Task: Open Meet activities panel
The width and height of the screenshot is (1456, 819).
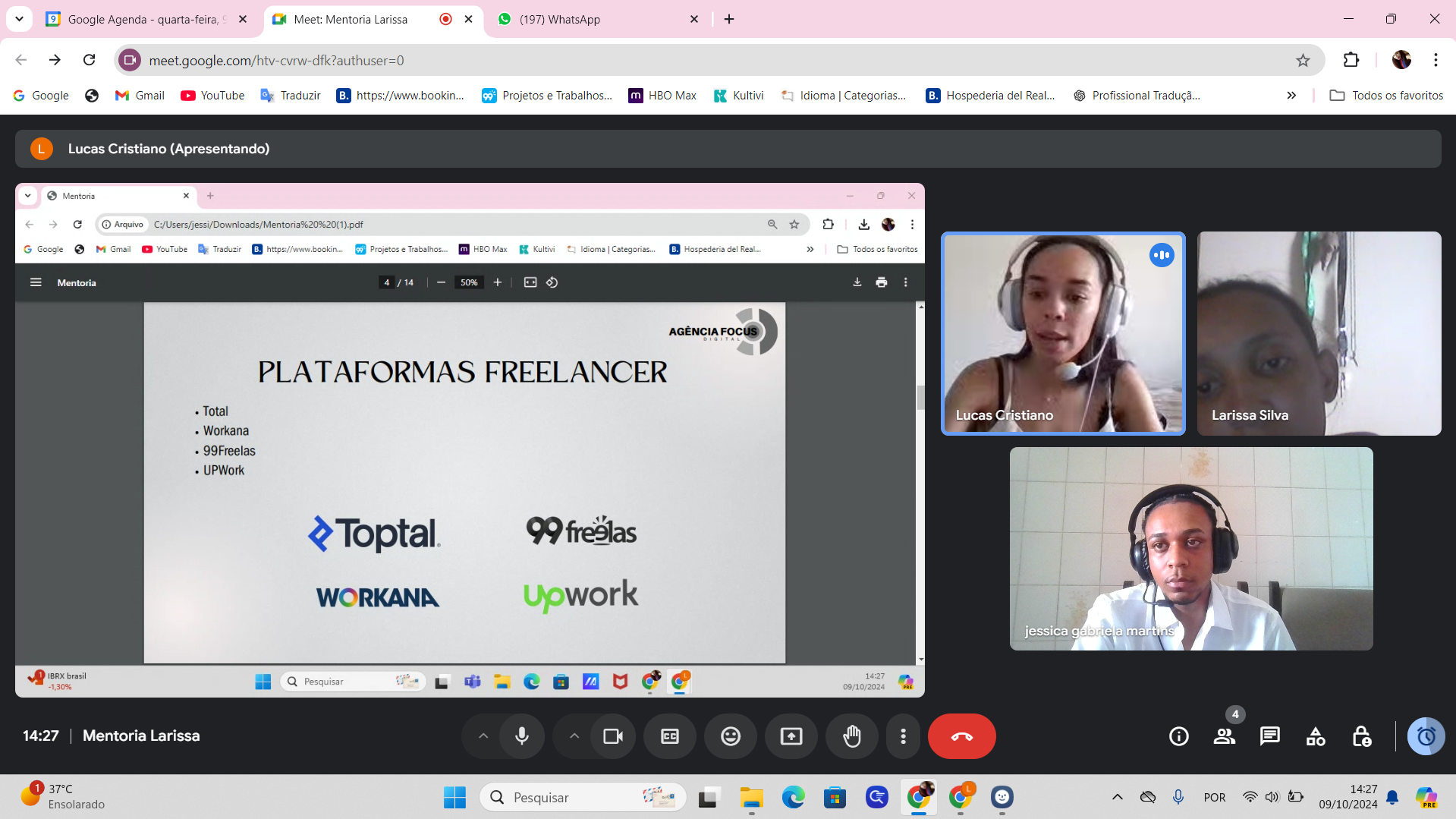Action: [x=1316, y=736]
